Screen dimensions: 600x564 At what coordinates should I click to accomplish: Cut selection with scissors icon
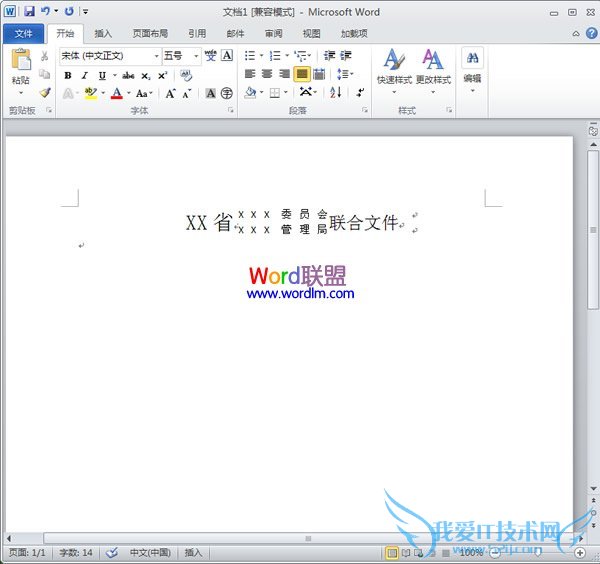tap(44, 56)
